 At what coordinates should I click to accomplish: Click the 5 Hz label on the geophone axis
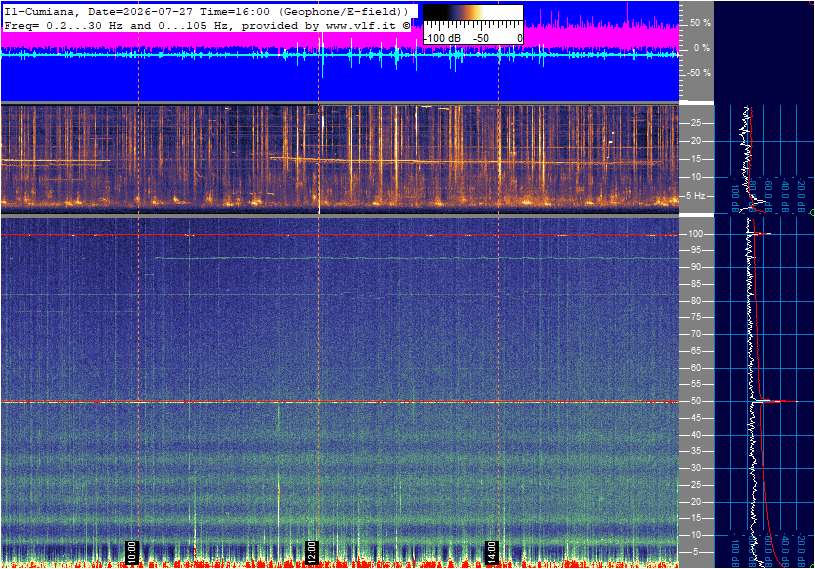695,196
